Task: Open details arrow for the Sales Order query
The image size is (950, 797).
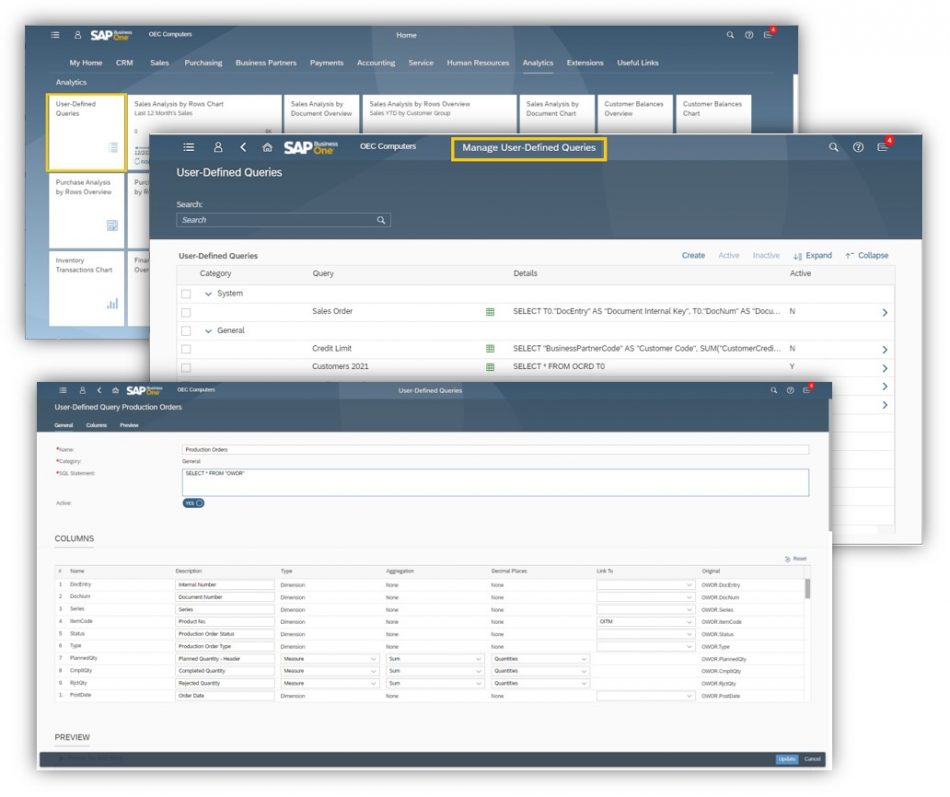Action: [885, 313]
